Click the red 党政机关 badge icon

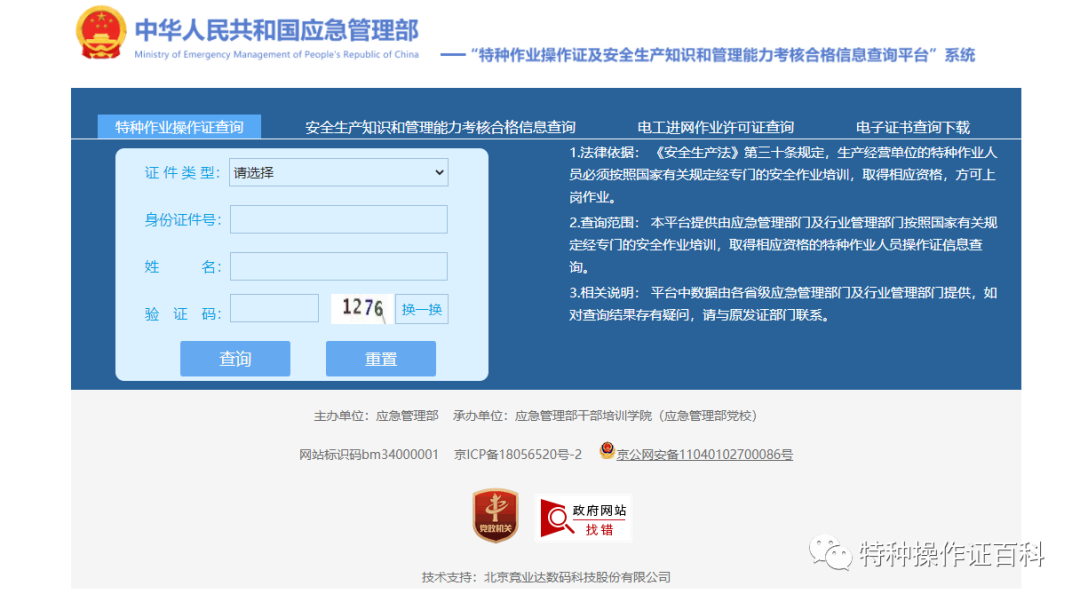coord(495,515)
